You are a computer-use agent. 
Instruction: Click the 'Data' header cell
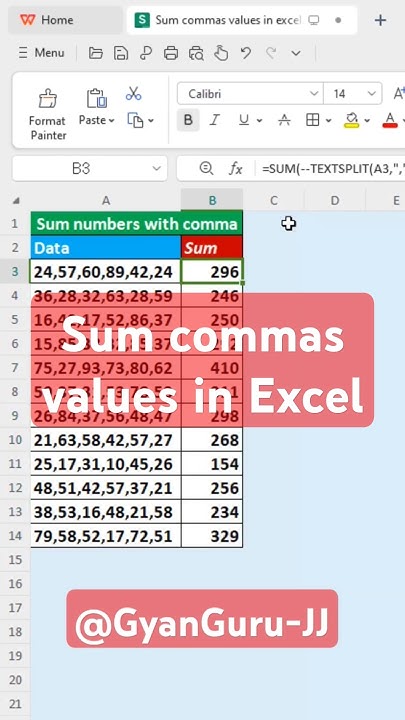coord(106,248)
